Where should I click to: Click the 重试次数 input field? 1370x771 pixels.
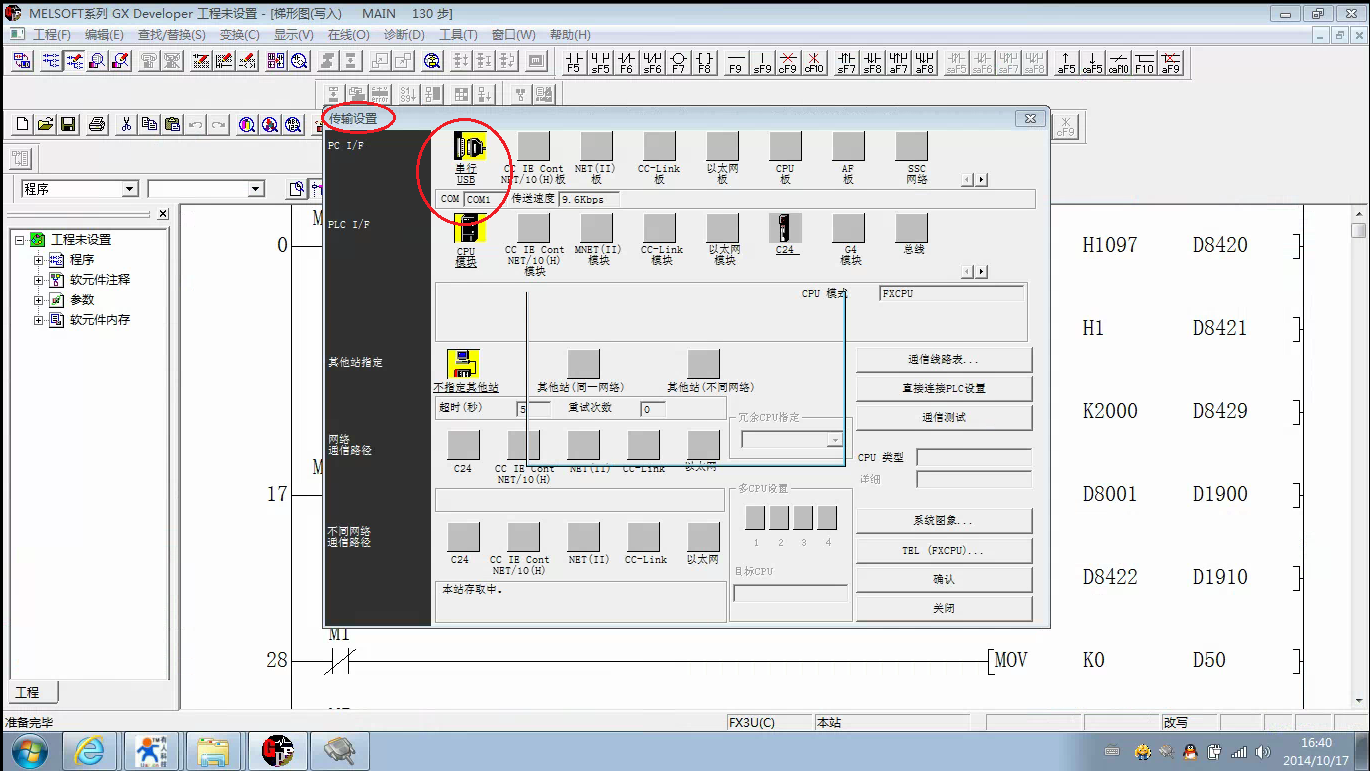pos(652,409)
